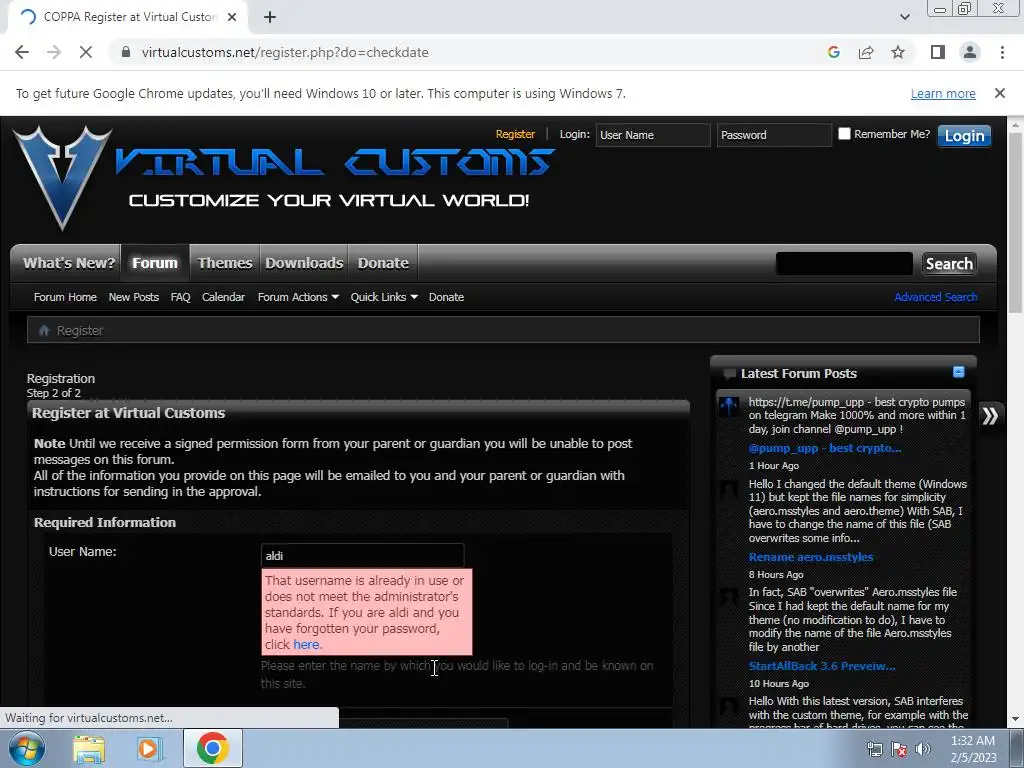Stop page loading with the X icon

coord(86,52)
